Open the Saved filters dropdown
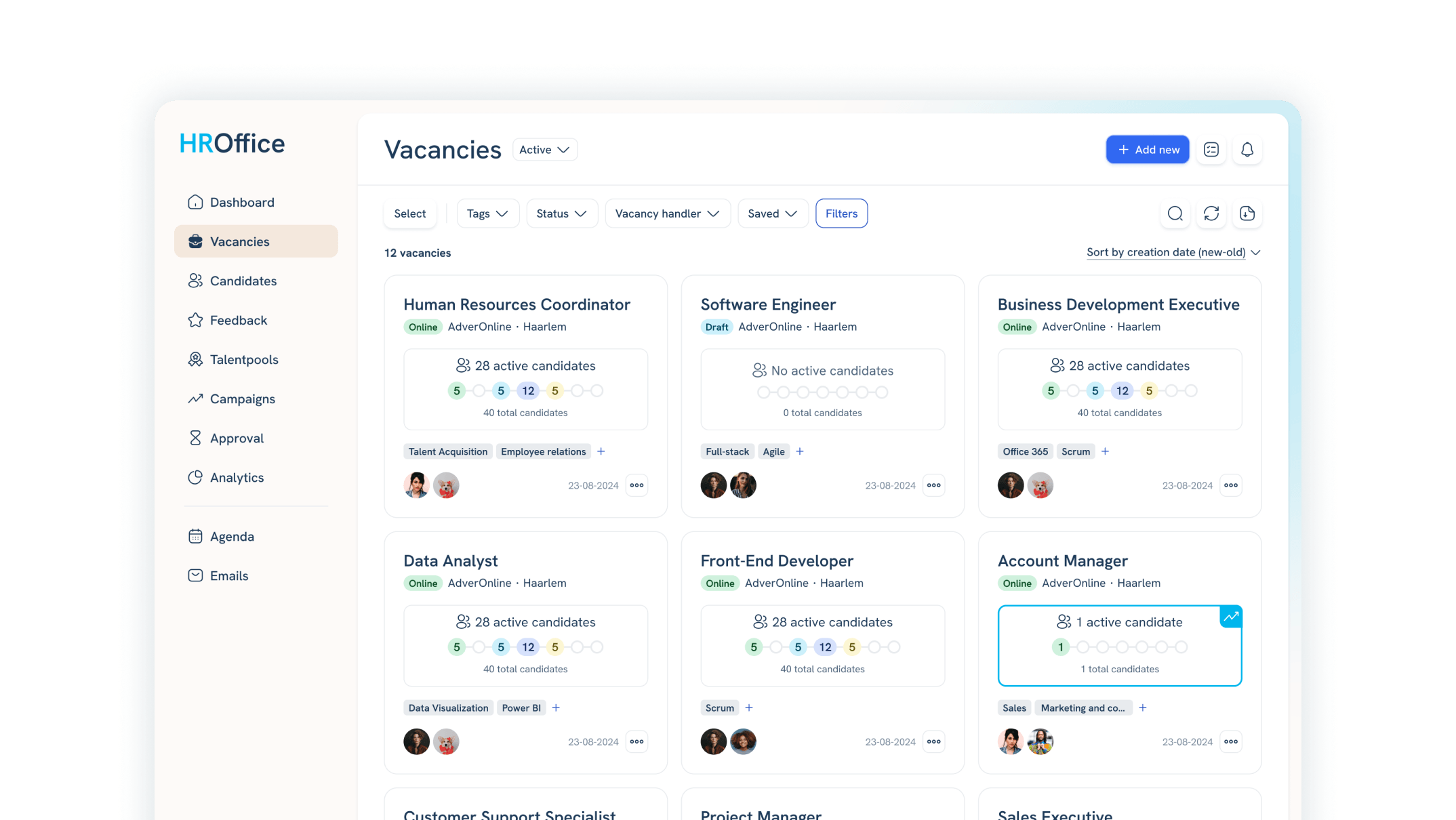The width and height of the screenshot is (1456, 820). [x=773, y=213]
